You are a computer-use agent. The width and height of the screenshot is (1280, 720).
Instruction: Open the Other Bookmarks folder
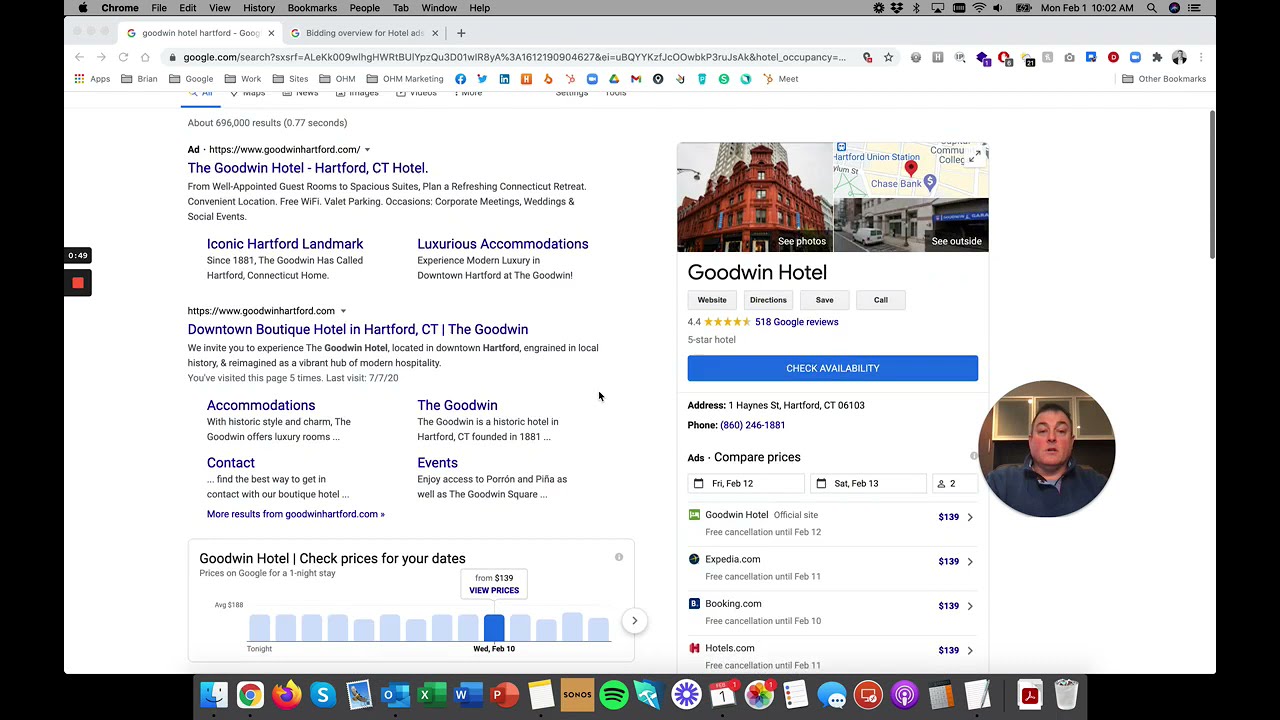click(x=1164, y=79)
